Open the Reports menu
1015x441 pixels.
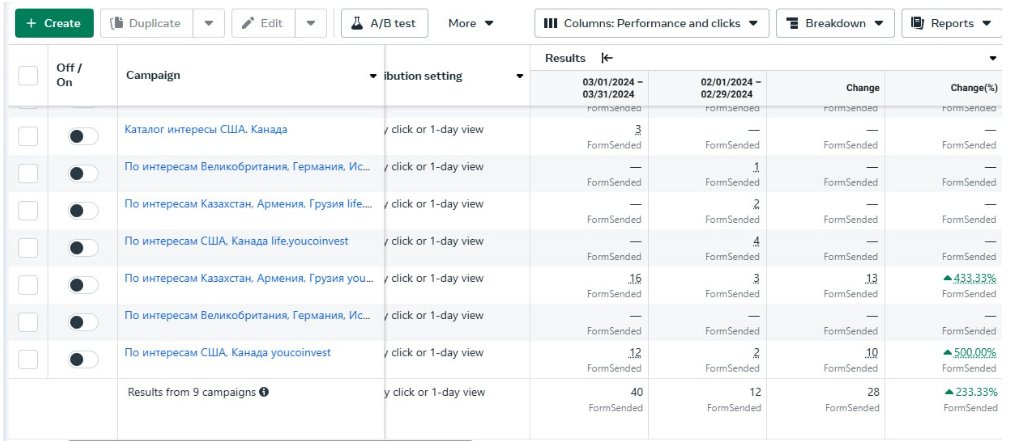pos(951,23)
